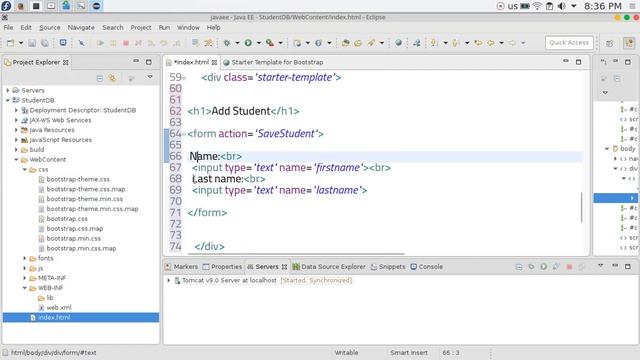Click the volume icon in system tray
Image resolution: width=640 pixels, height=360 pixels.
coord(562,6)
